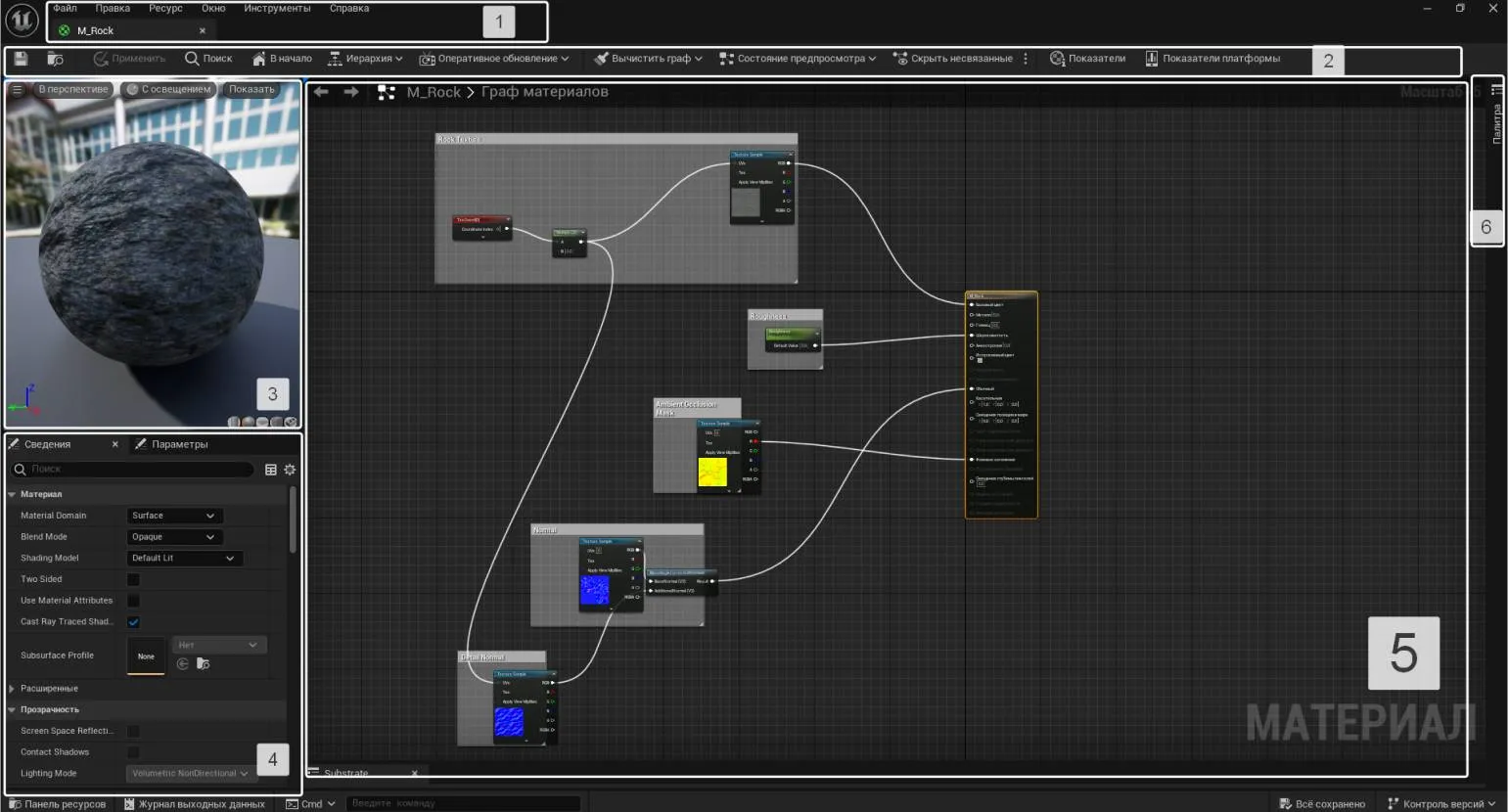Open the details panel settings gear
Image resolution: width=1508 pixels, height=812 pixels.
click(290, 470)
